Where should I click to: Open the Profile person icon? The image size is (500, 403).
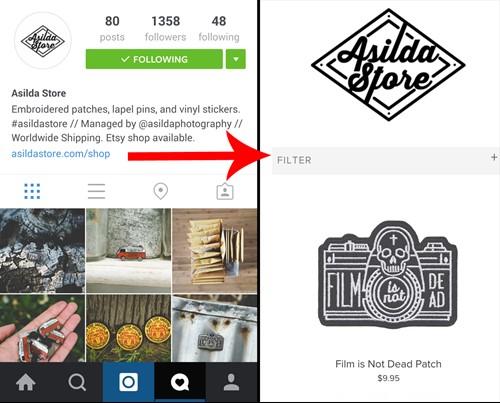(231, 382)
